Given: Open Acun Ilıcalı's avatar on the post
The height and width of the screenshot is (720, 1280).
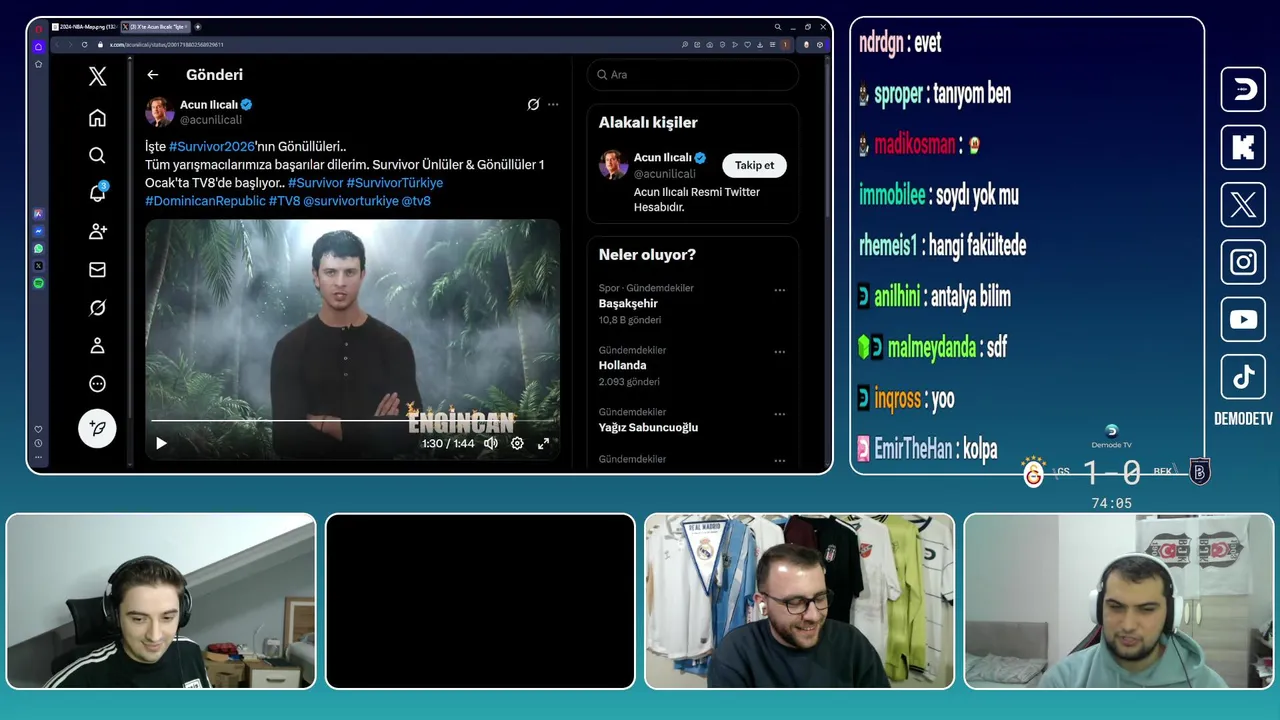Looking at the screenshot, I should (159, 111).
